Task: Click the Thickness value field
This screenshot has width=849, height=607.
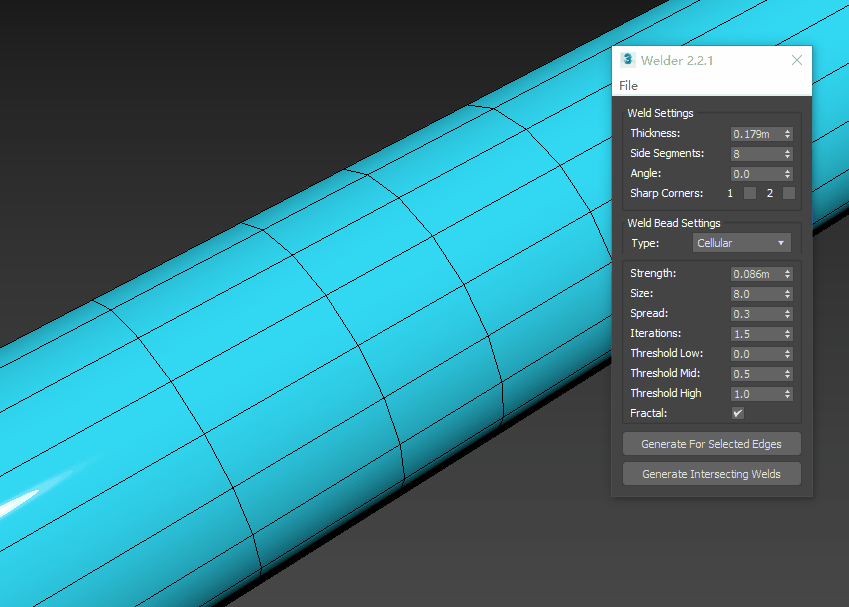Action: tap(756, 134)
